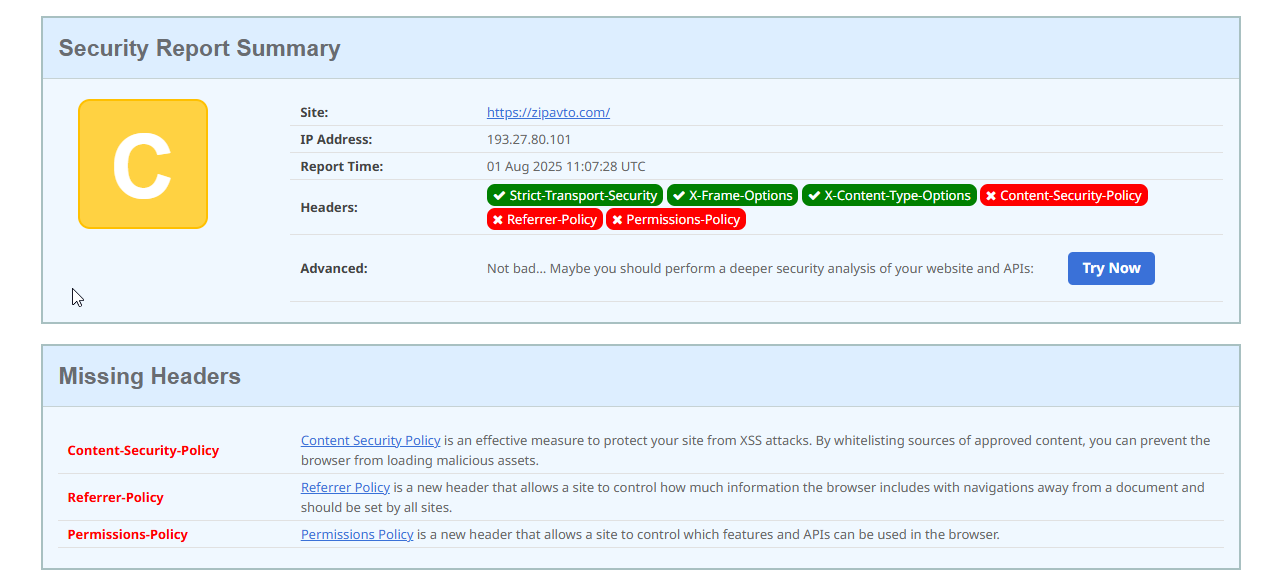Click the Site: field label
The width and height of the screenshot is (1264, 582).
tap(314, 112)
